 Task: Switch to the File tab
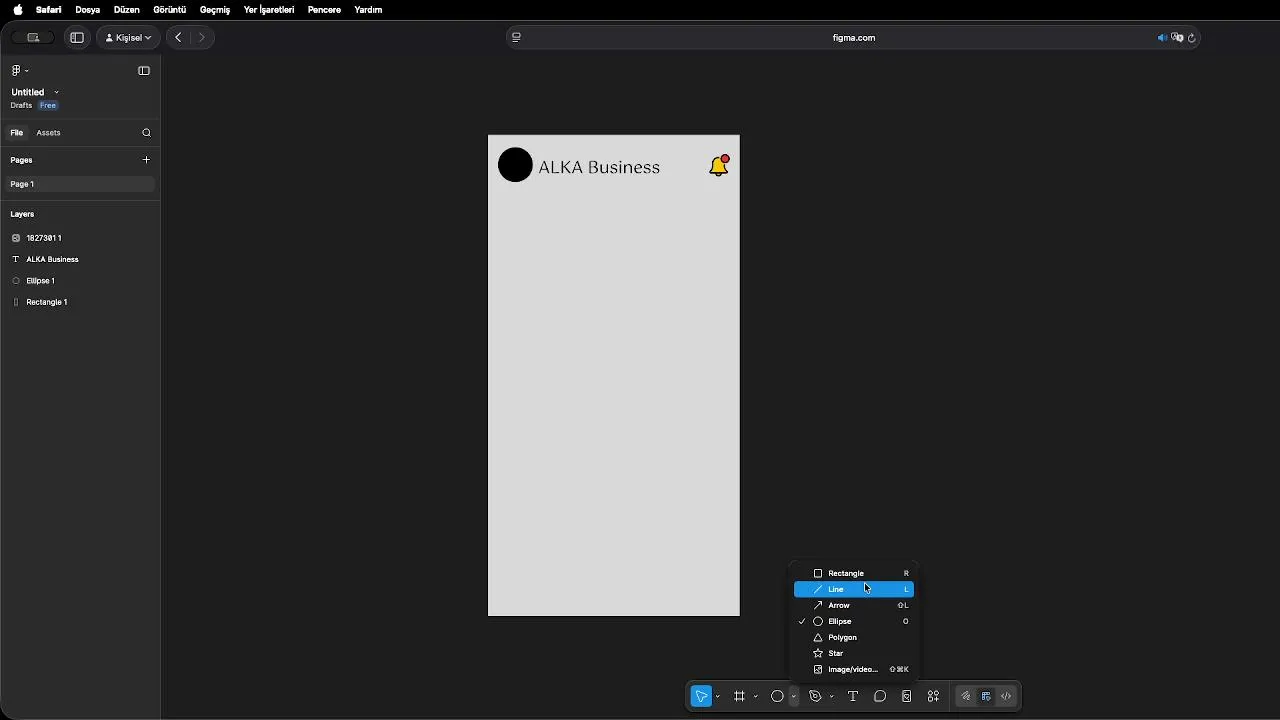click(x=17, y=132)
